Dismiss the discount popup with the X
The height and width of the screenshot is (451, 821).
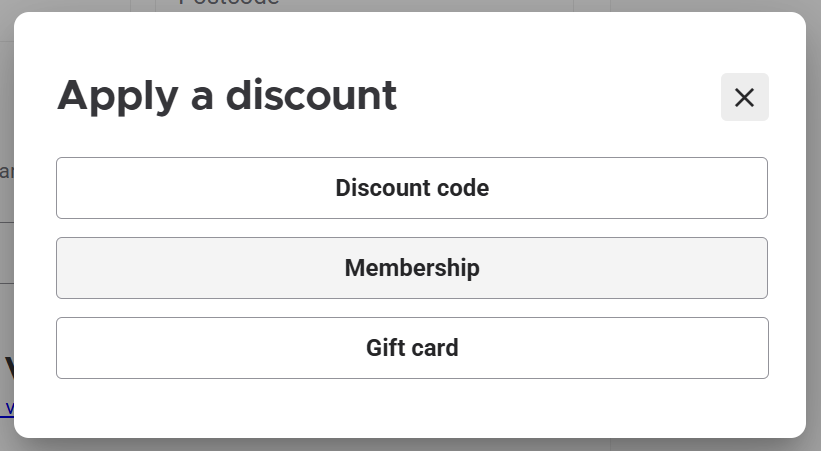pos(744,97)
